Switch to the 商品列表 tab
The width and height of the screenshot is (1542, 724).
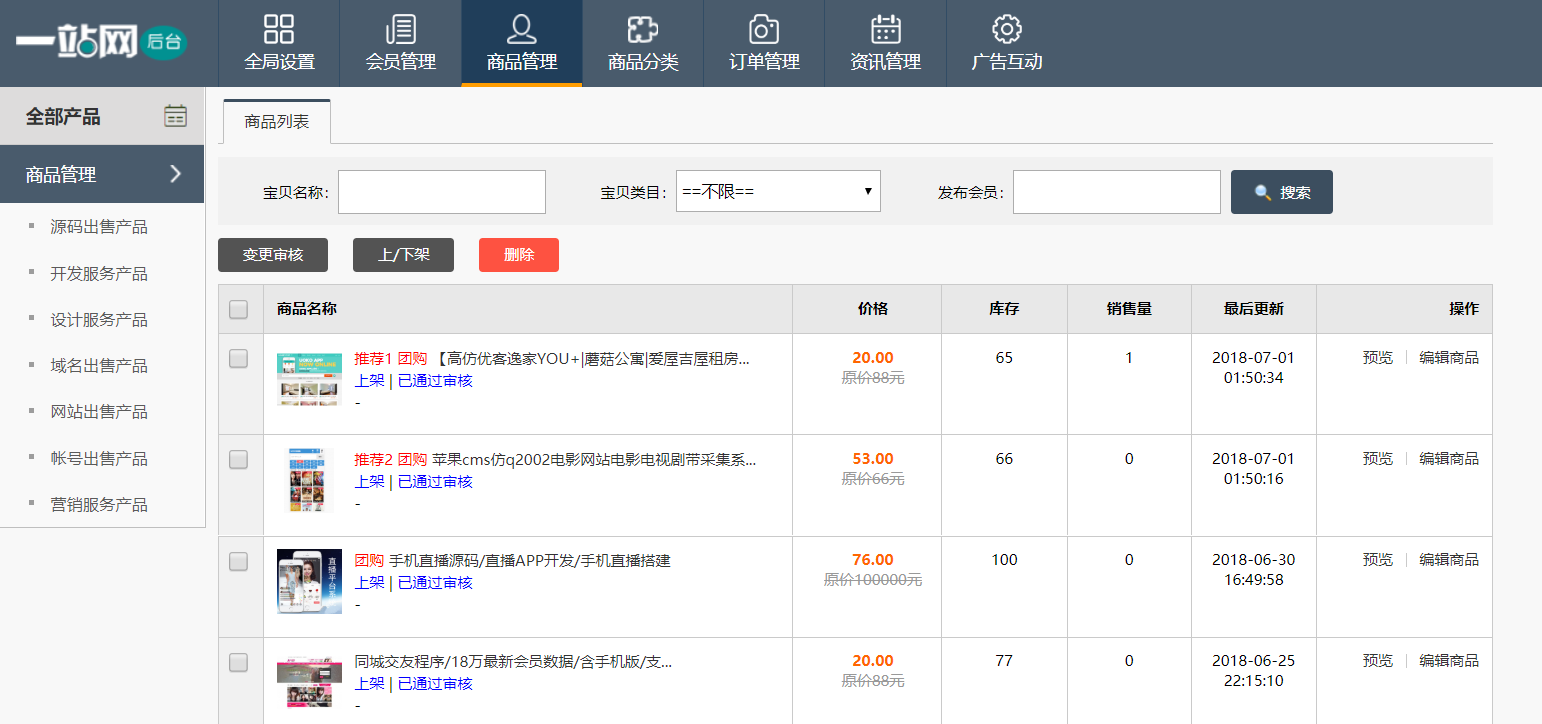pos(277,122)
